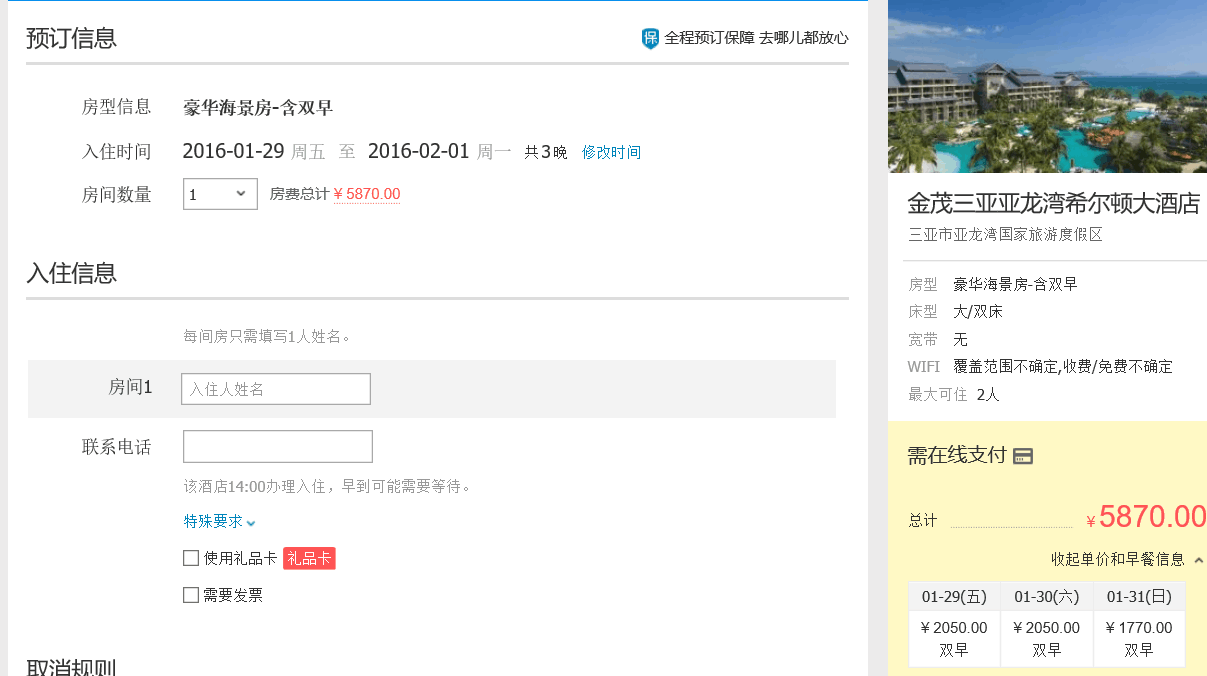Click the modify dates link
The height and width of the screenshot is (676, 1207).
coord(611,152)
